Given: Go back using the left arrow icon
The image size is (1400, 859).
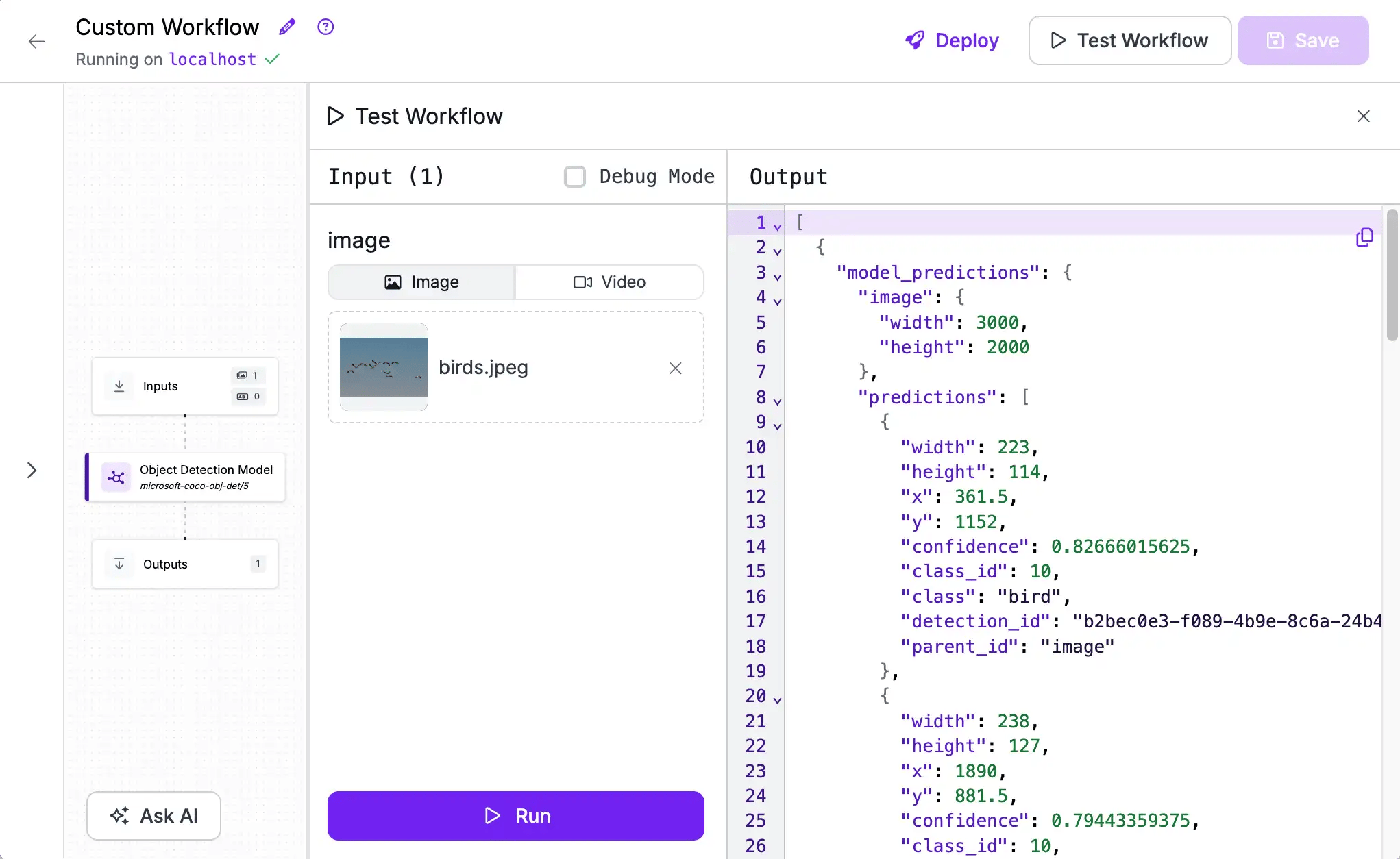Looking at the screenshot, I should click(x=37, y=41).
